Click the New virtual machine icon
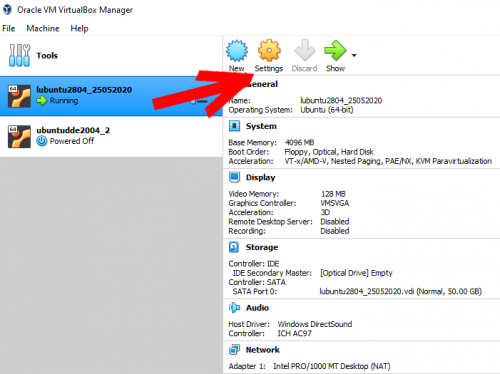Screen dimensions: 500x374 237,51
